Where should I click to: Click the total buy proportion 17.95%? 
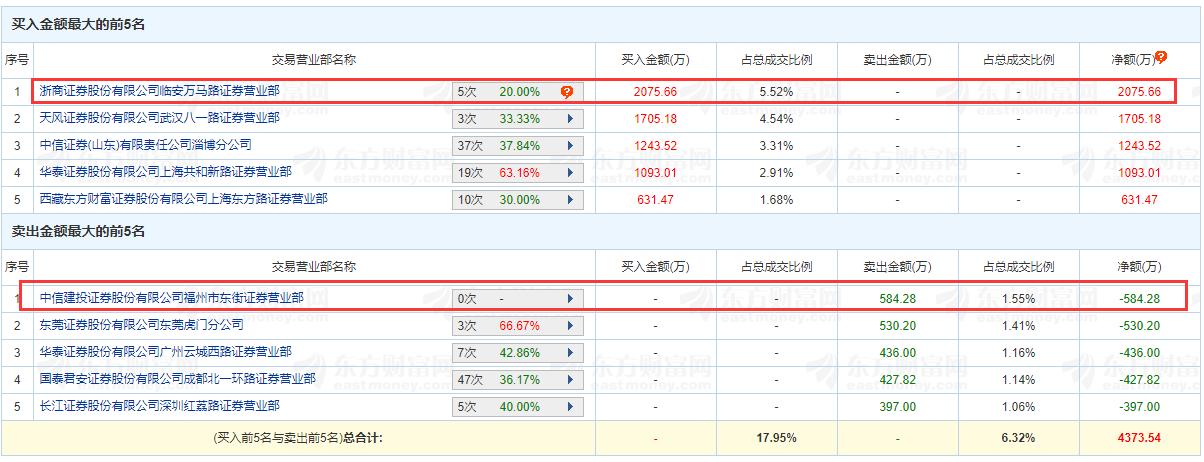pos(776,438)
